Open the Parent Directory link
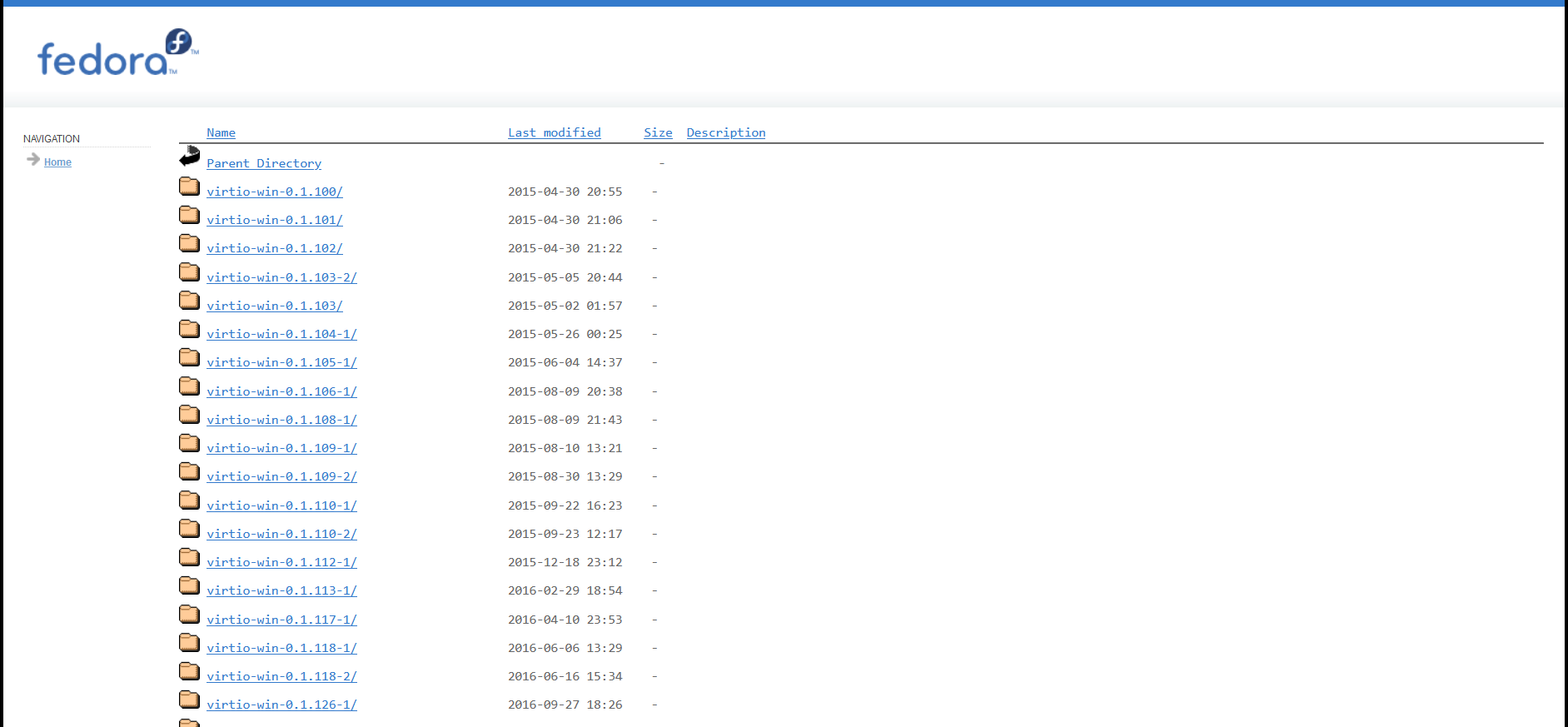 tap(264, 163)
